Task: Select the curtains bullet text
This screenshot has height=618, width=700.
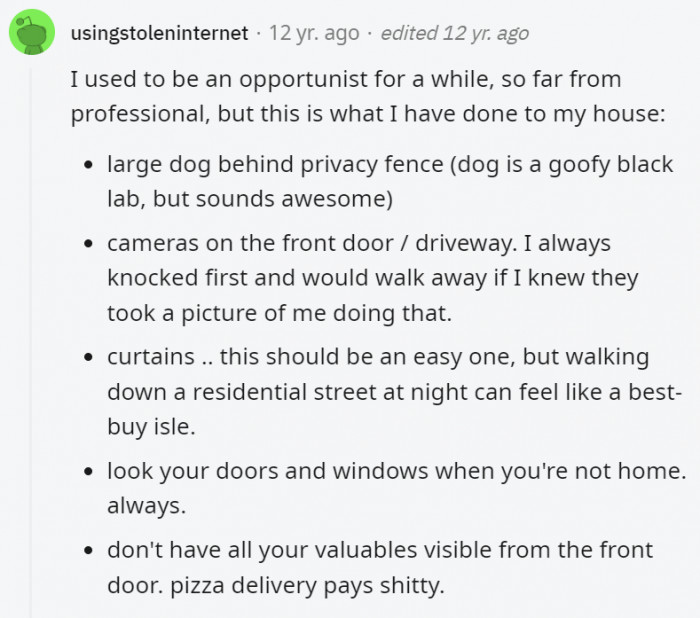Action: point(395,392)
